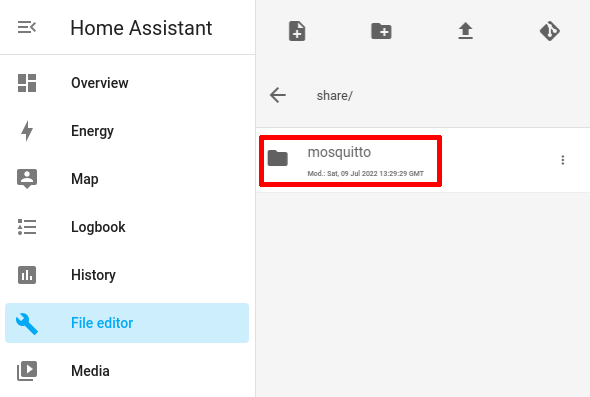Click the History chart icon
This screenshot has width=590, height=397.
tap(27, 275)
